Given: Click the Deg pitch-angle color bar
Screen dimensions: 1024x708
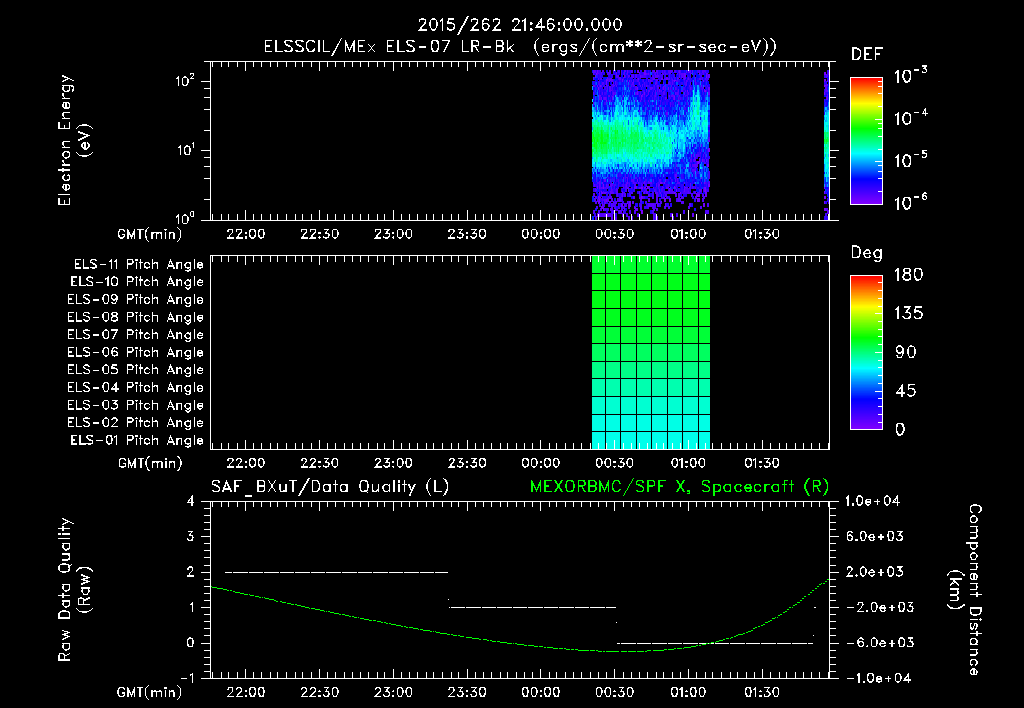Looking at the screenshot, I should [x=866, y=352].
